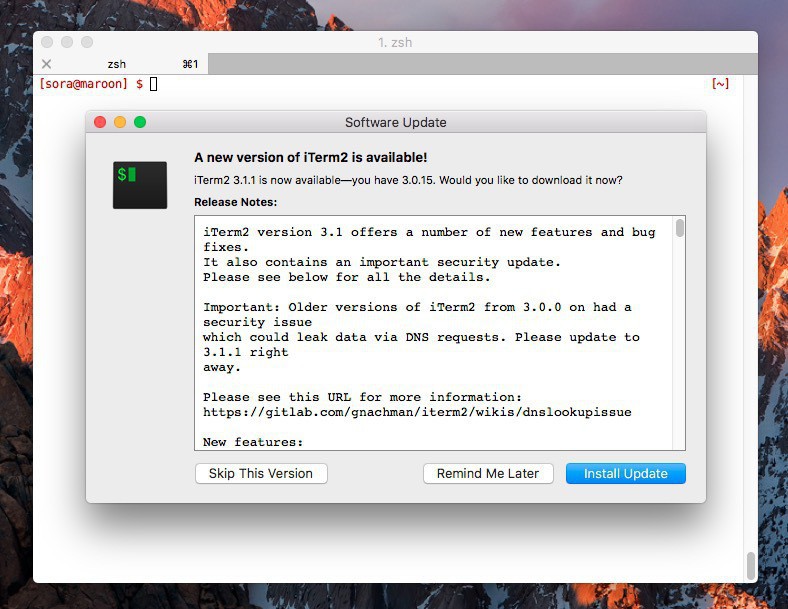Click the 'New features:' line in notes
This screenshot has height=609, width=788.
pos(253,442)
